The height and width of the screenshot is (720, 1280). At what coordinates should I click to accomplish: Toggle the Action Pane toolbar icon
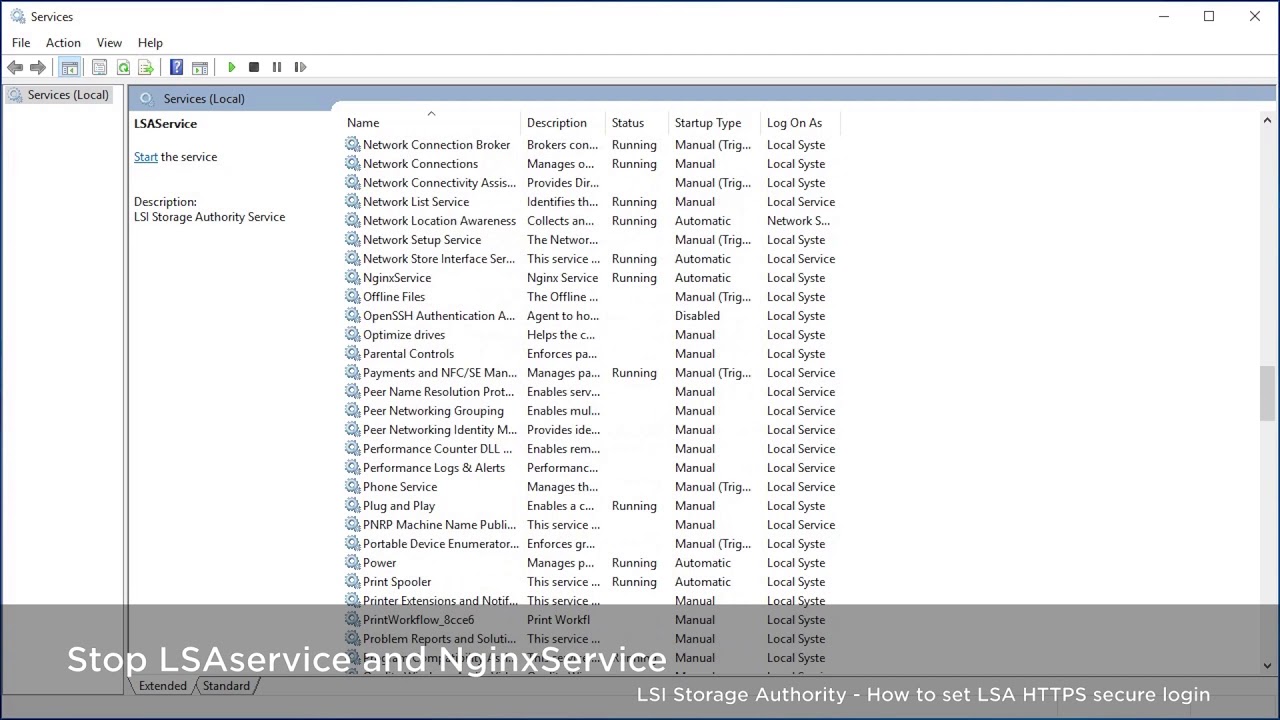point(200,67)
